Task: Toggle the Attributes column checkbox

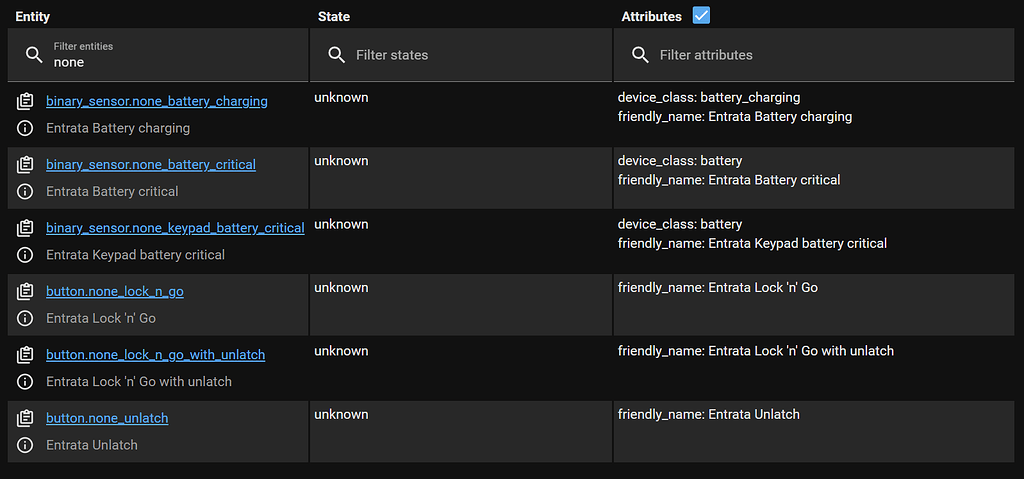Action: 701,15
